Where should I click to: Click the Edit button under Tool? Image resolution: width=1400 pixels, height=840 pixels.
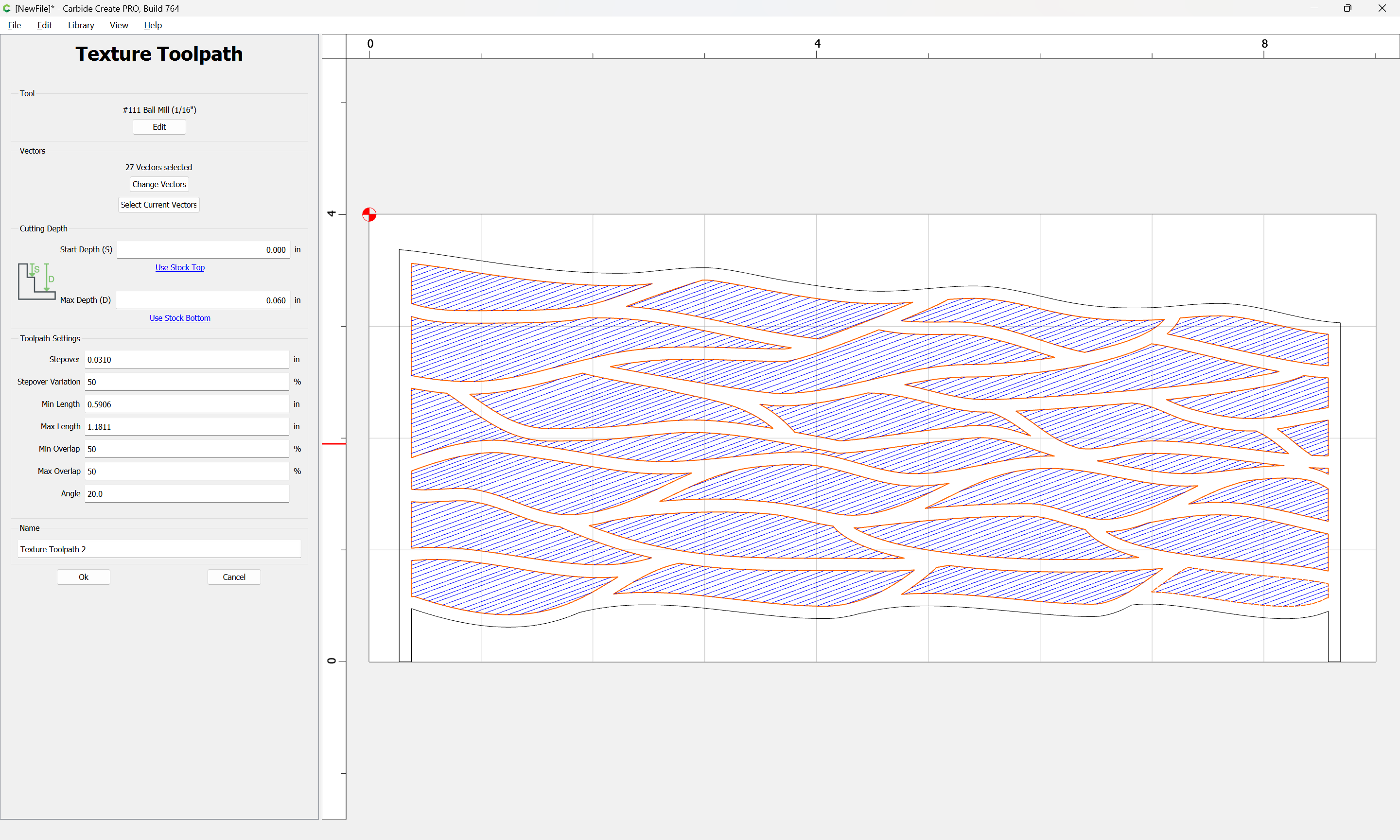[x=159, y=127]
